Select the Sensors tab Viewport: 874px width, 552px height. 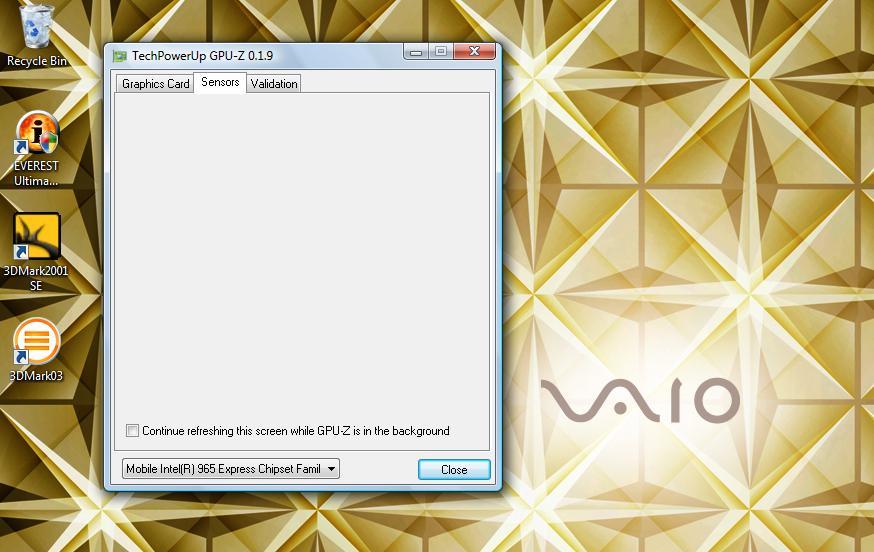[x=220, y=83]
